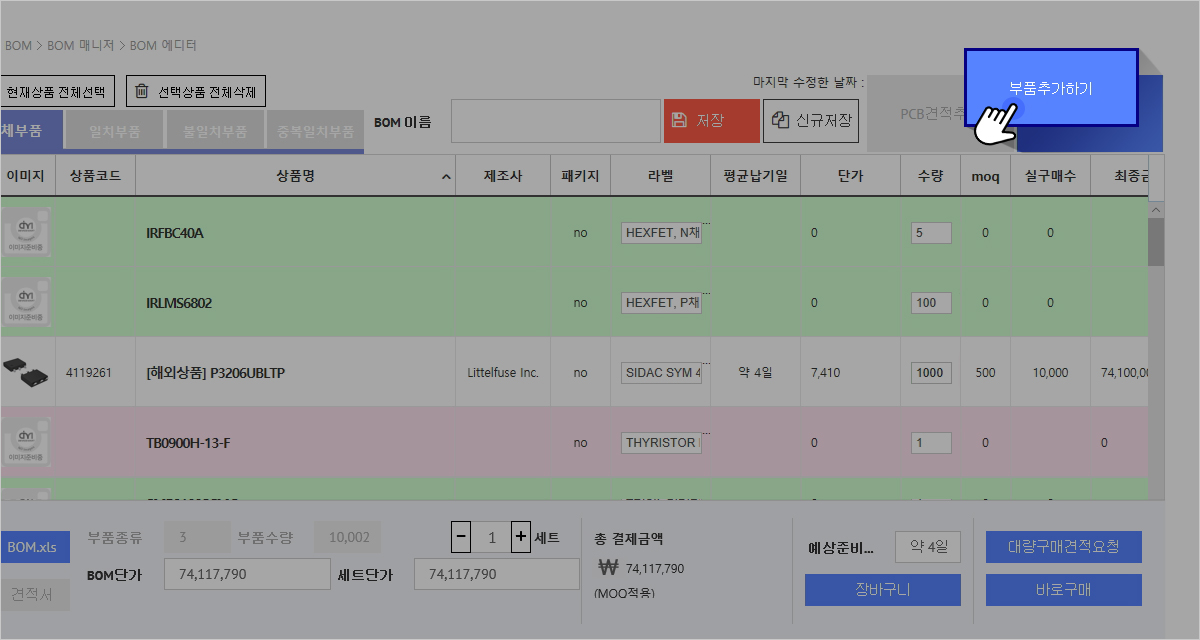Click the 부품추가하기 button

(1051, 88)
